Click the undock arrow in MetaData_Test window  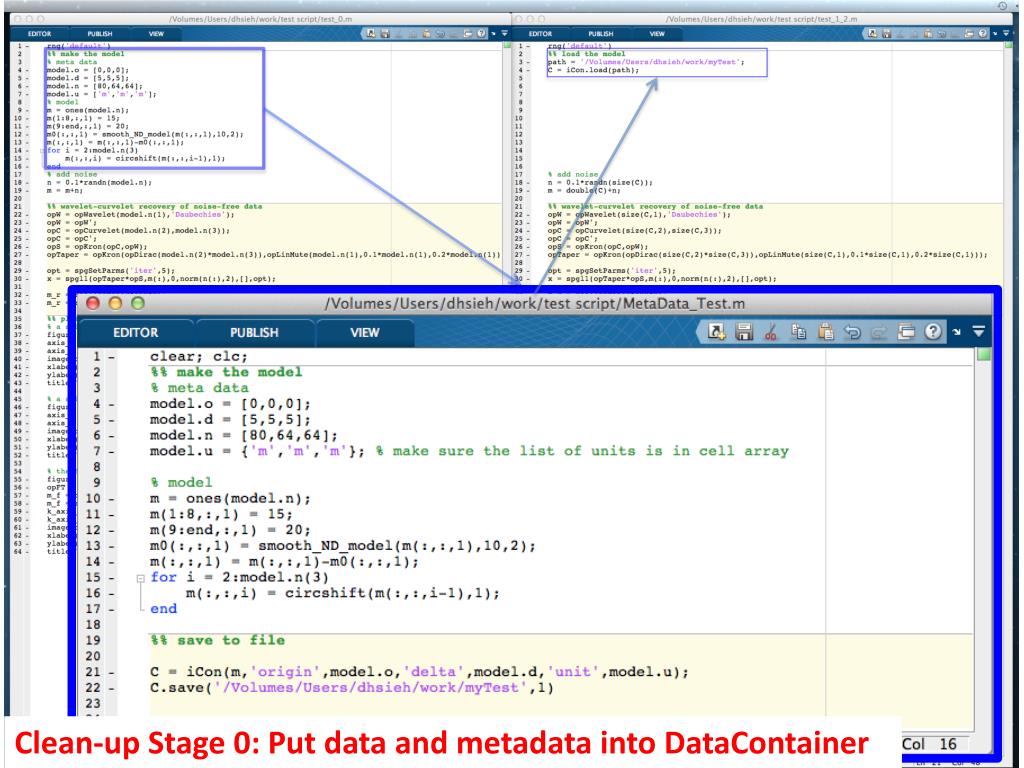click(x=957, y=332)
